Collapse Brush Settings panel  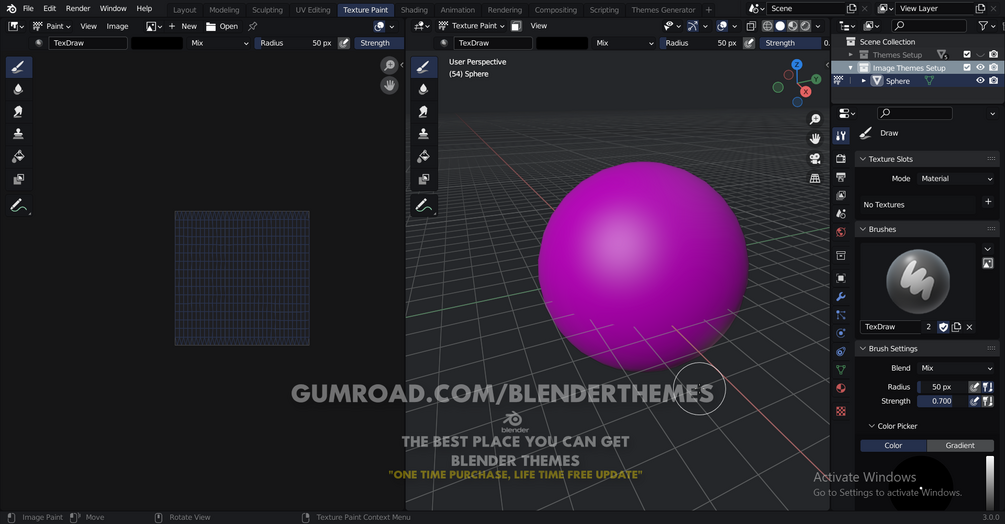[863, 348]
